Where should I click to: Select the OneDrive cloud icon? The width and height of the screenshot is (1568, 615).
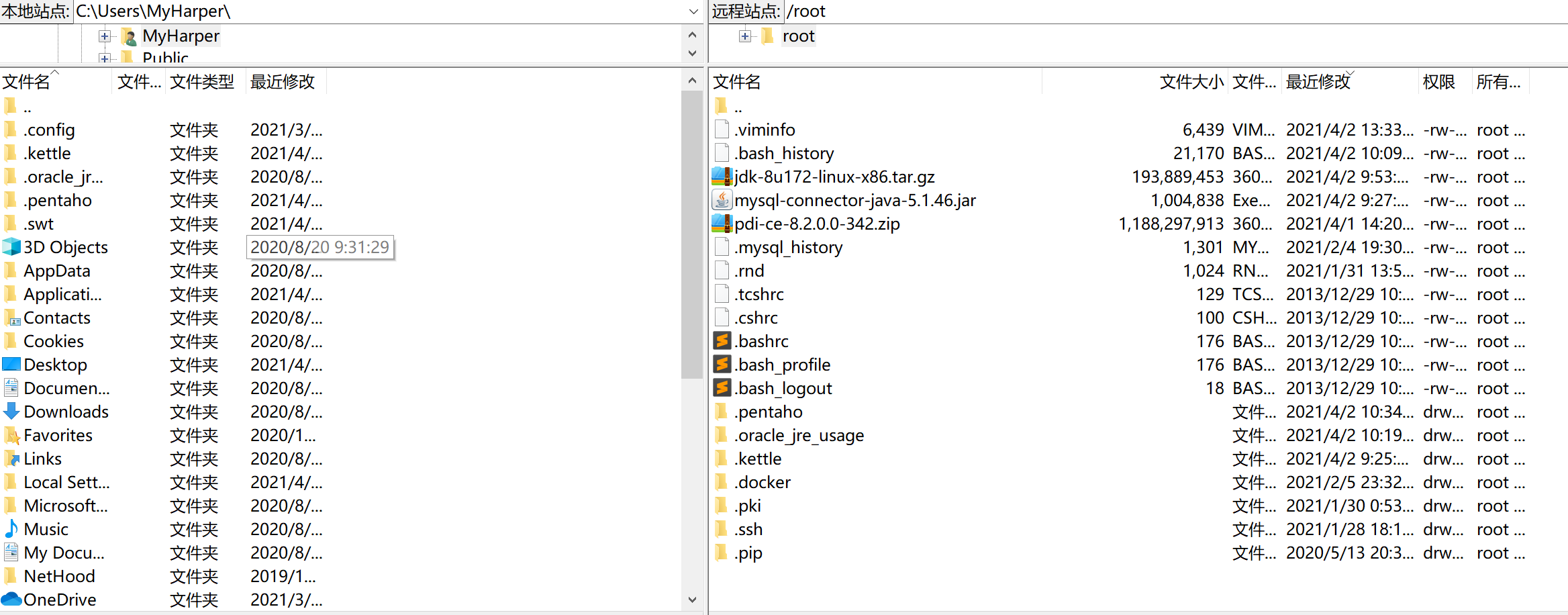pyautogui.click(x=11, y=599)
